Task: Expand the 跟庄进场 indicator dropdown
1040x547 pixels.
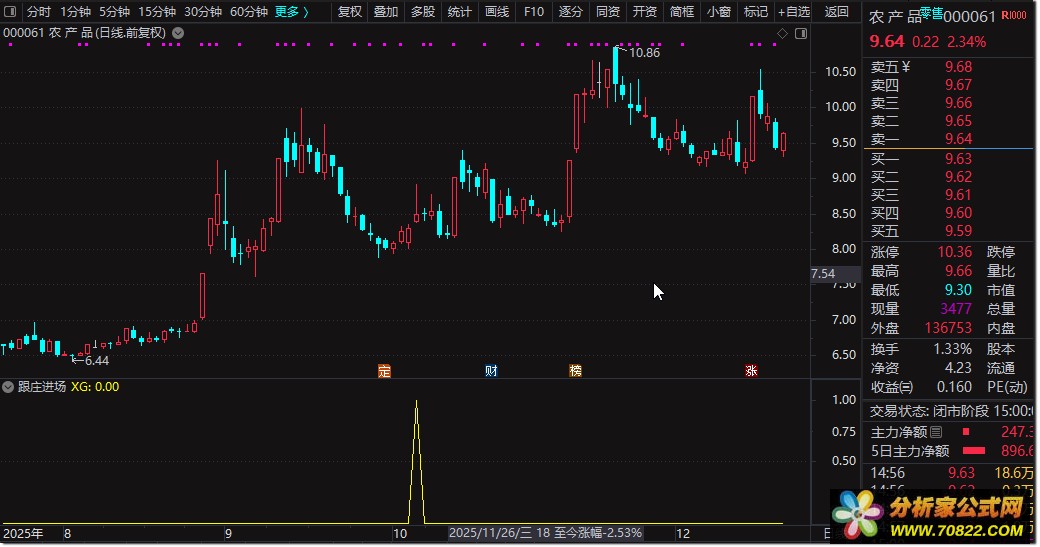Action: [8, 387]
